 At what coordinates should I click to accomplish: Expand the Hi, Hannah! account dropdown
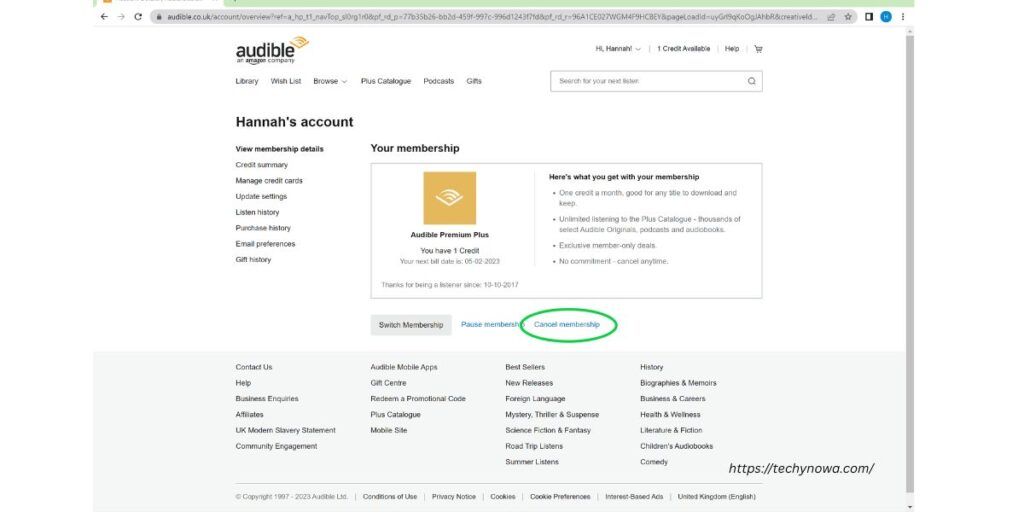click(618, 49)
